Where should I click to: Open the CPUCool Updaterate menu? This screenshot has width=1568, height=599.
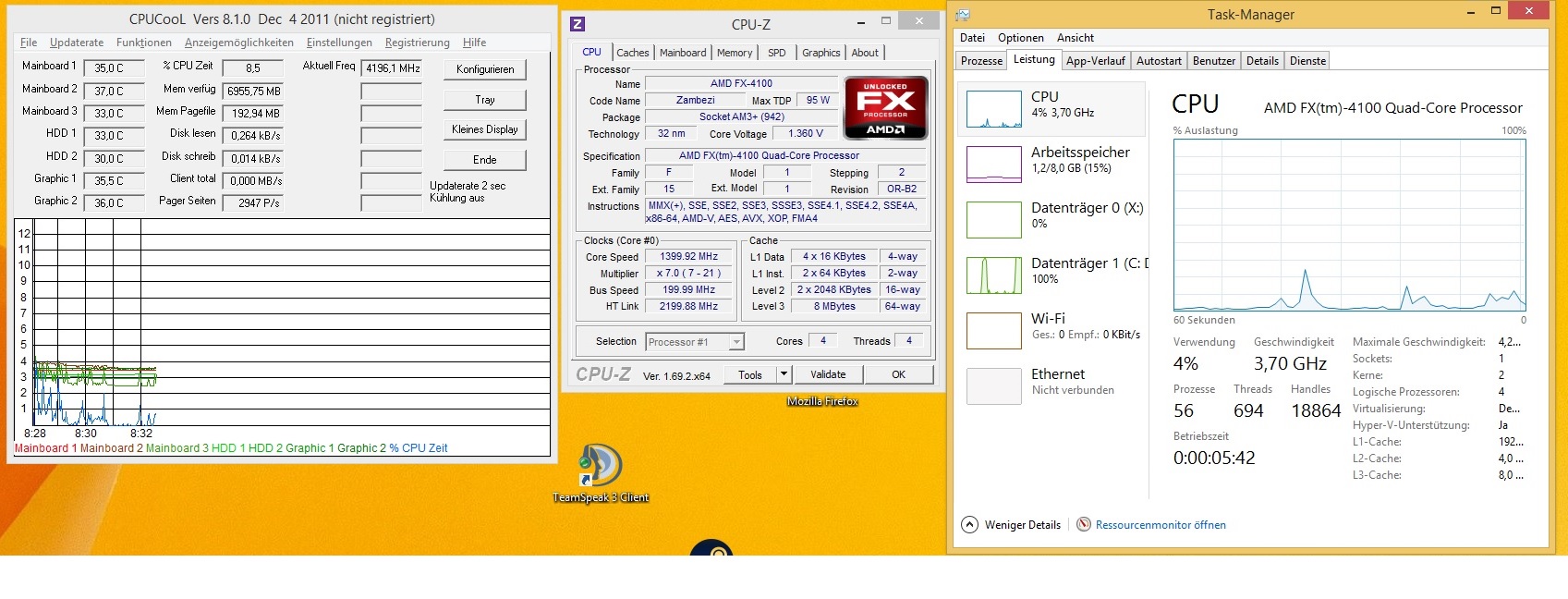tap(77, 43)
